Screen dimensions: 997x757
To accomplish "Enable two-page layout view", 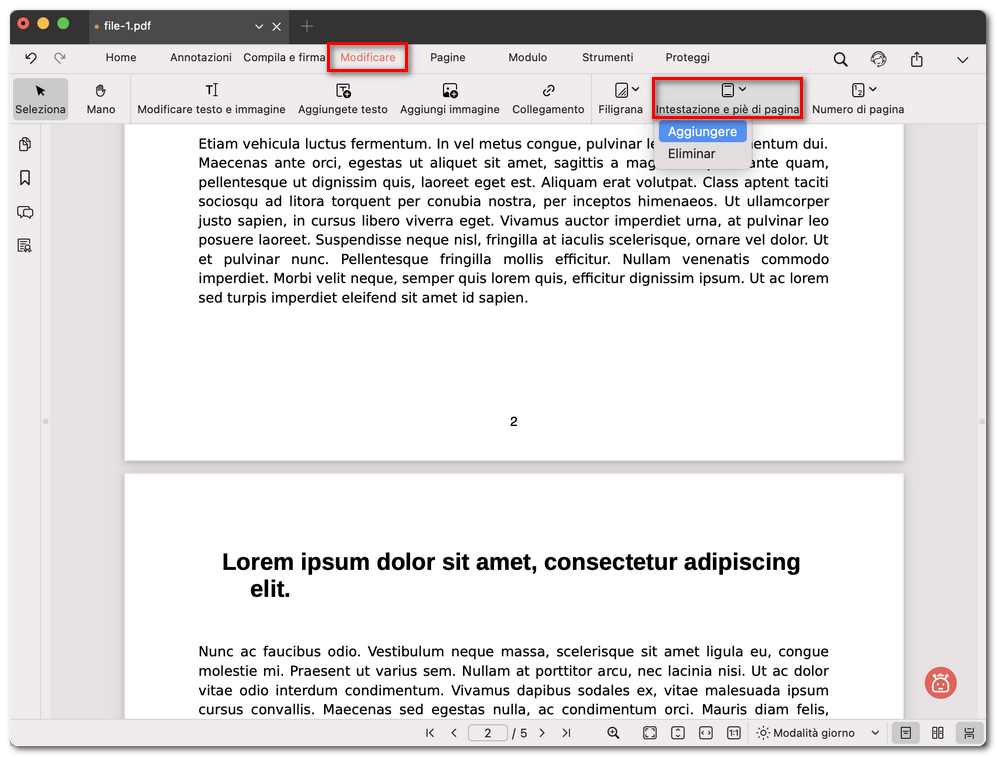I will [x=937, y=732].
